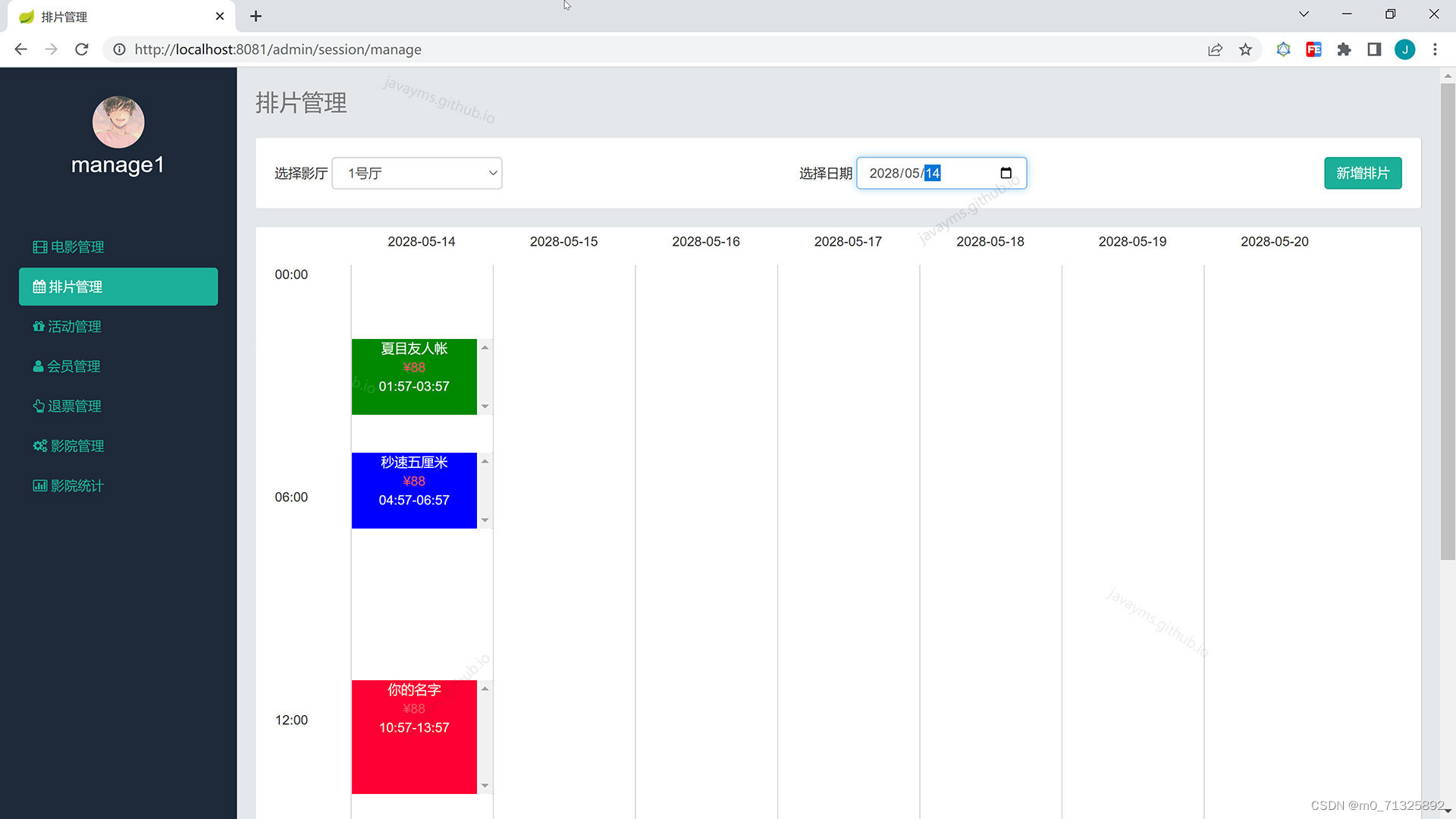Highlight the 排片管理 sidebar entry
Image resolution: width=1456 pixels, height=819 pixels.
coord(118,287)
